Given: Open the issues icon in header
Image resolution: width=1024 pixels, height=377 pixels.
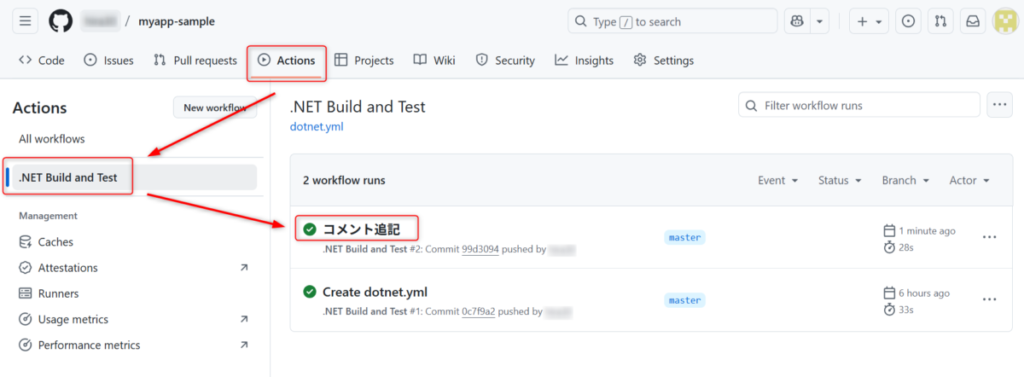Looking at the screenshot, I should (x=908, y=22).
